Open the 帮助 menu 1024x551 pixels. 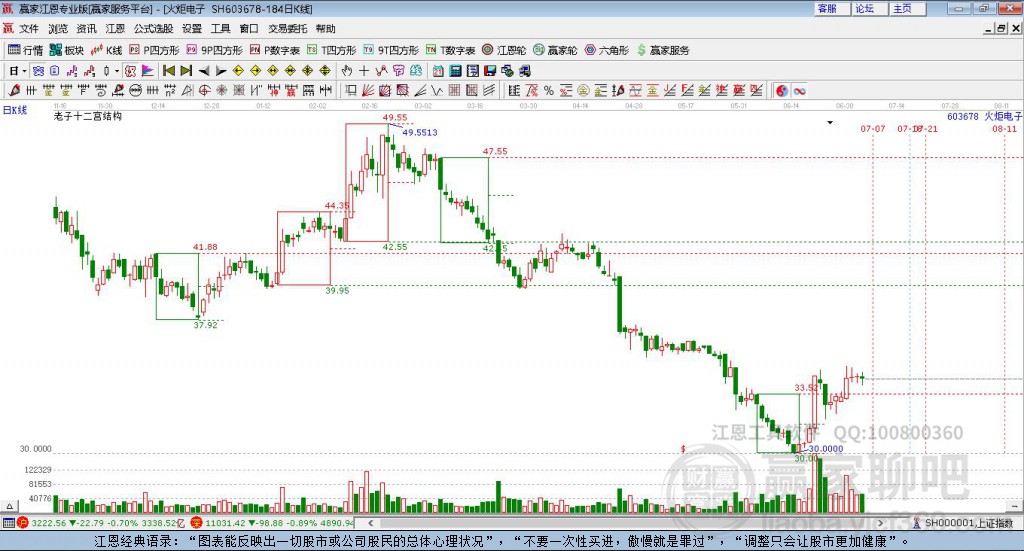point(325,29)
